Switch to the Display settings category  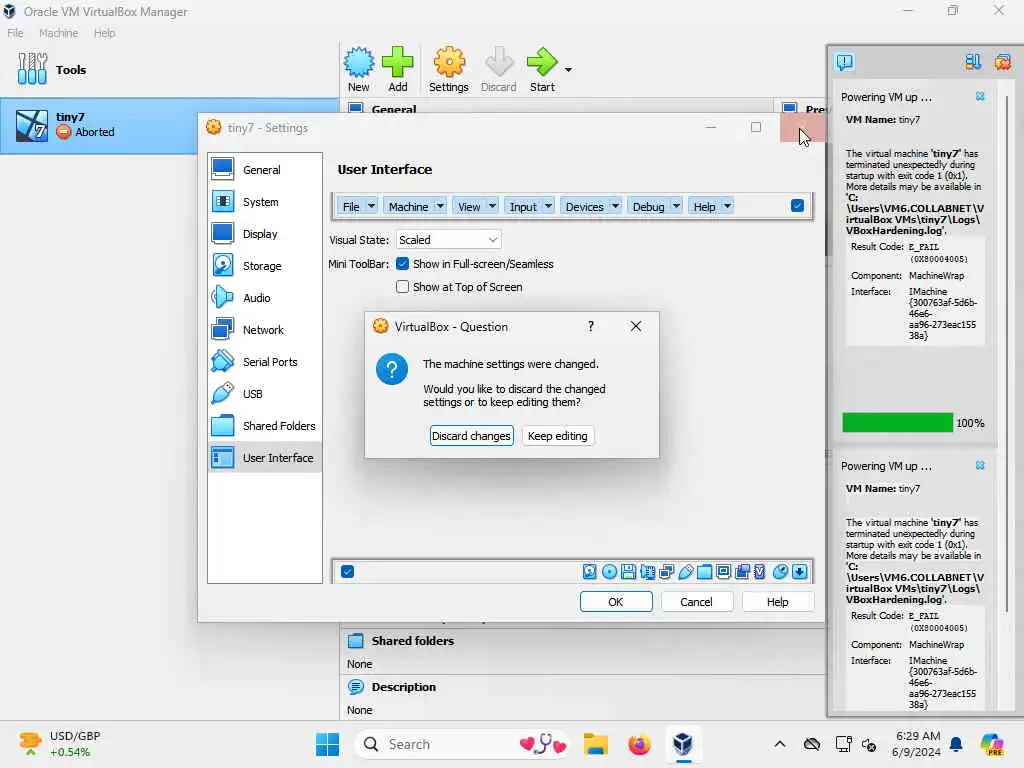pos(265,234)
